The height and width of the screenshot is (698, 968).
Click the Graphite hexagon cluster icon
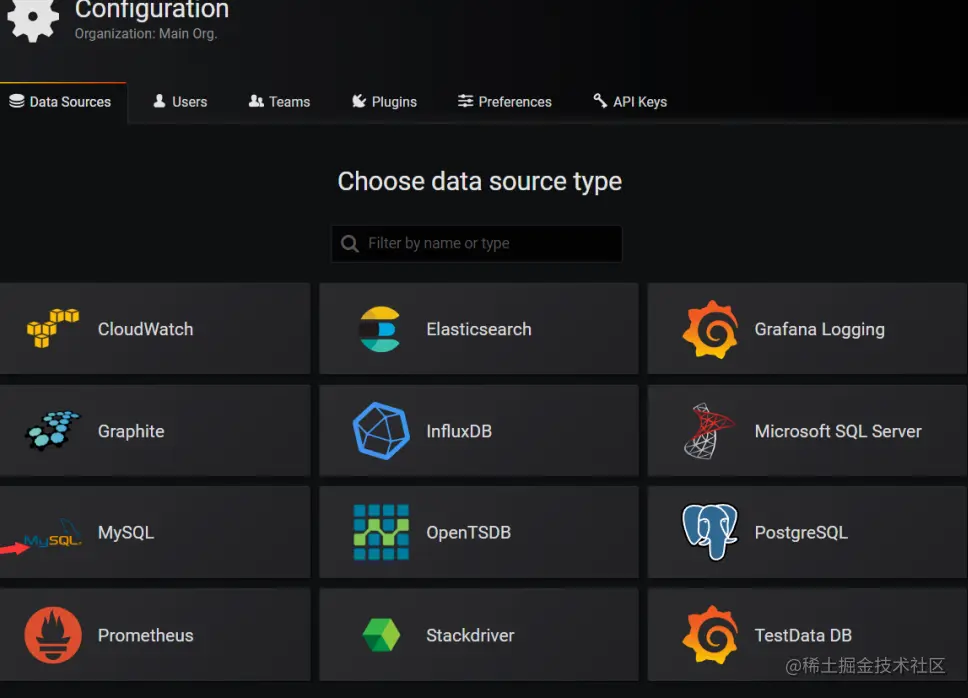click(53, 430)
